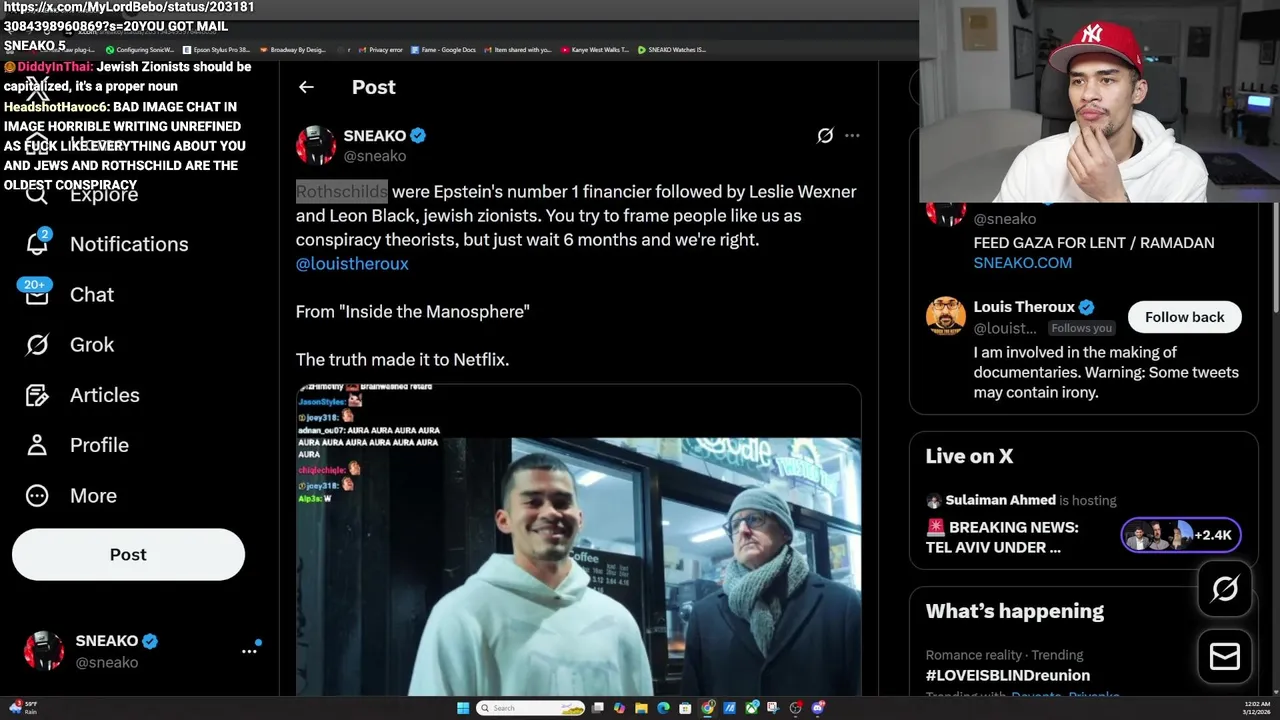Viewport: 1280px width, 720px height.
Task: Open Epson Stylus Pro bookmark
Action: point(216,49)
